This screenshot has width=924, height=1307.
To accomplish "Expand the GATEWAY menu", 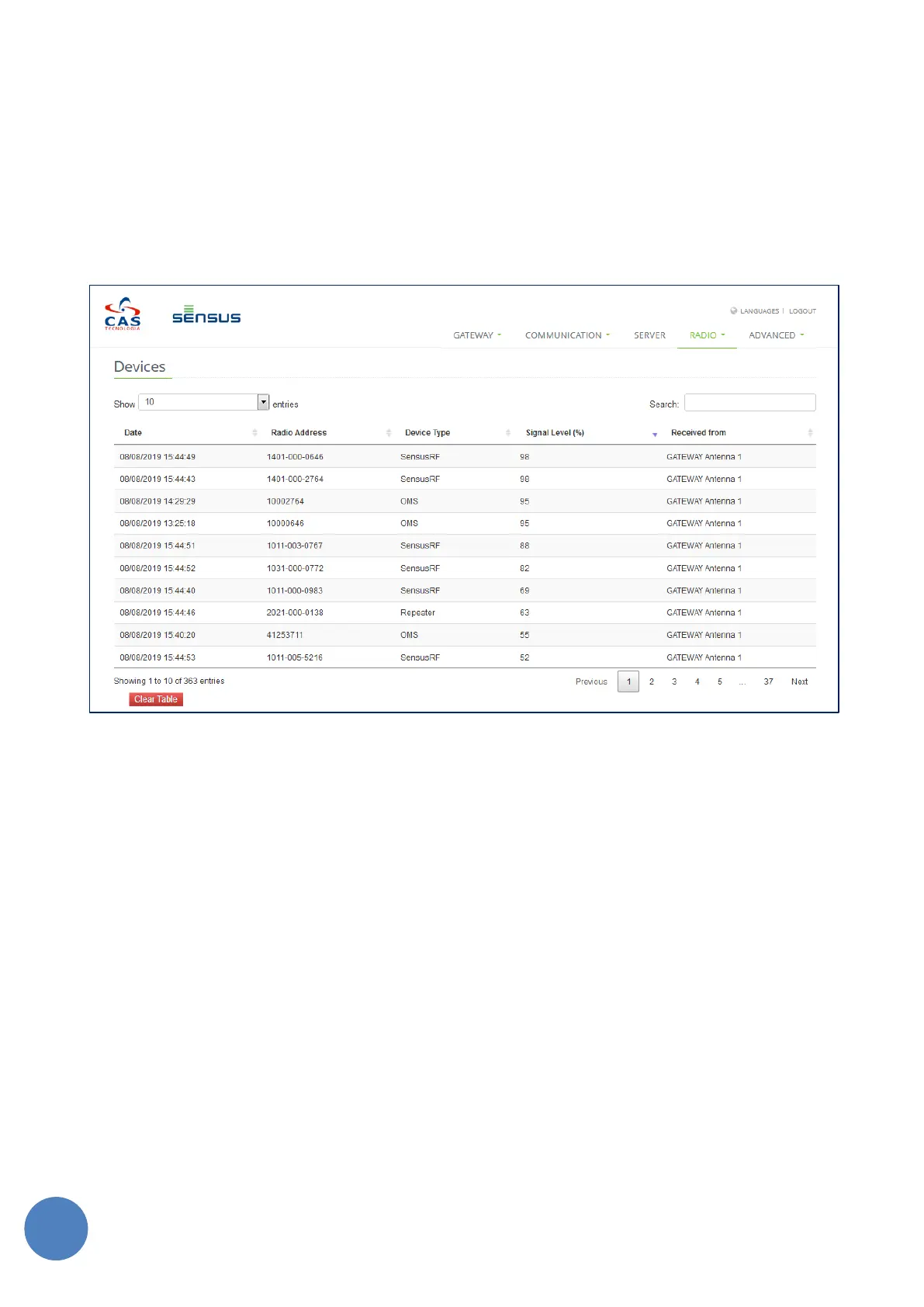I will click(477, 335).
